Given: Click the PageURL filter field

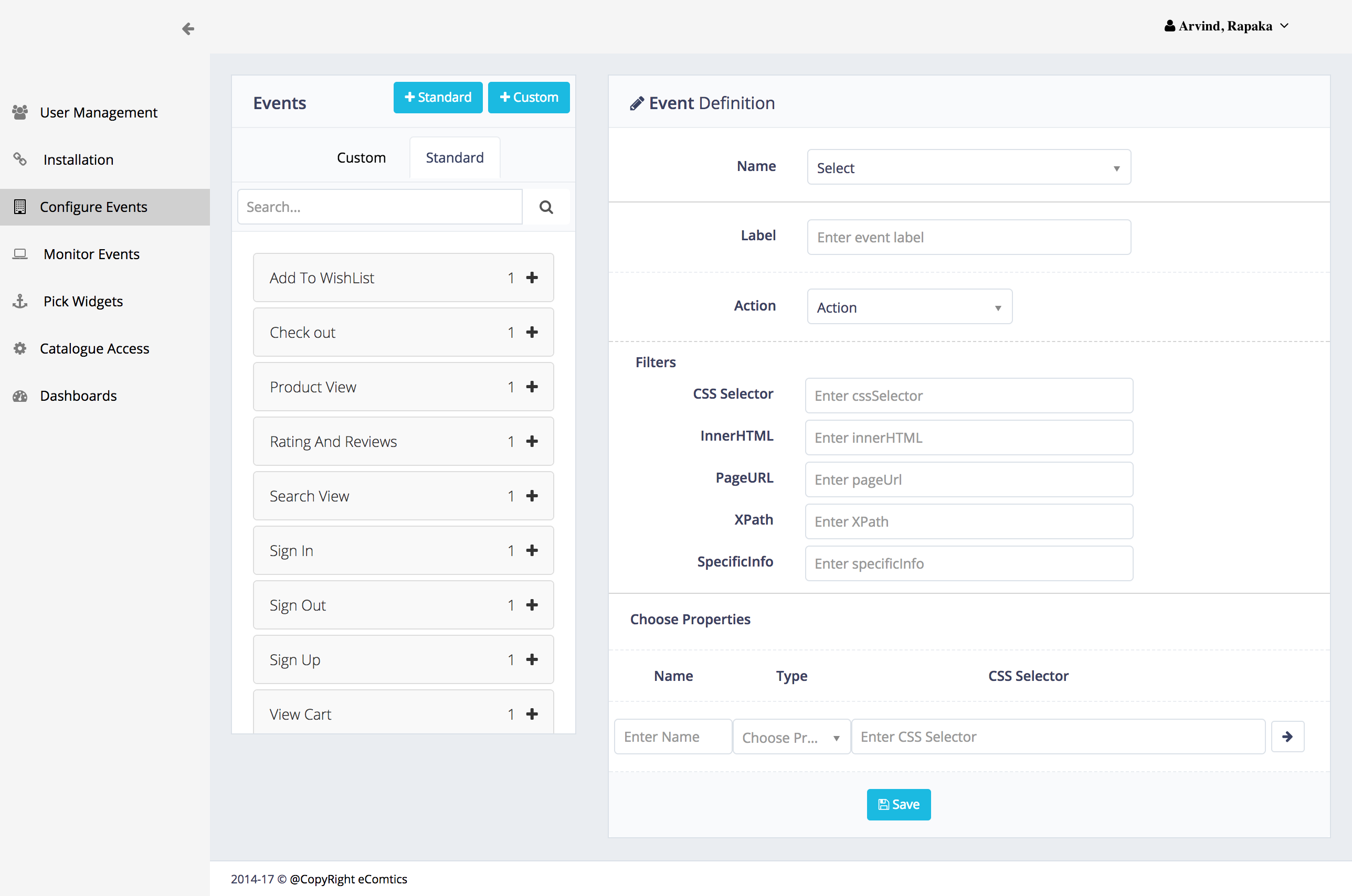Looking at the screenshot, I should (969, 479).
